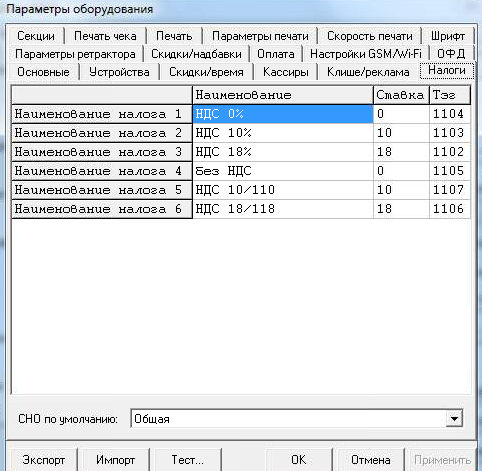Viewport: 482px width, 471px height.
Task: Open the Секции tab
Action: tap(36, 36)
